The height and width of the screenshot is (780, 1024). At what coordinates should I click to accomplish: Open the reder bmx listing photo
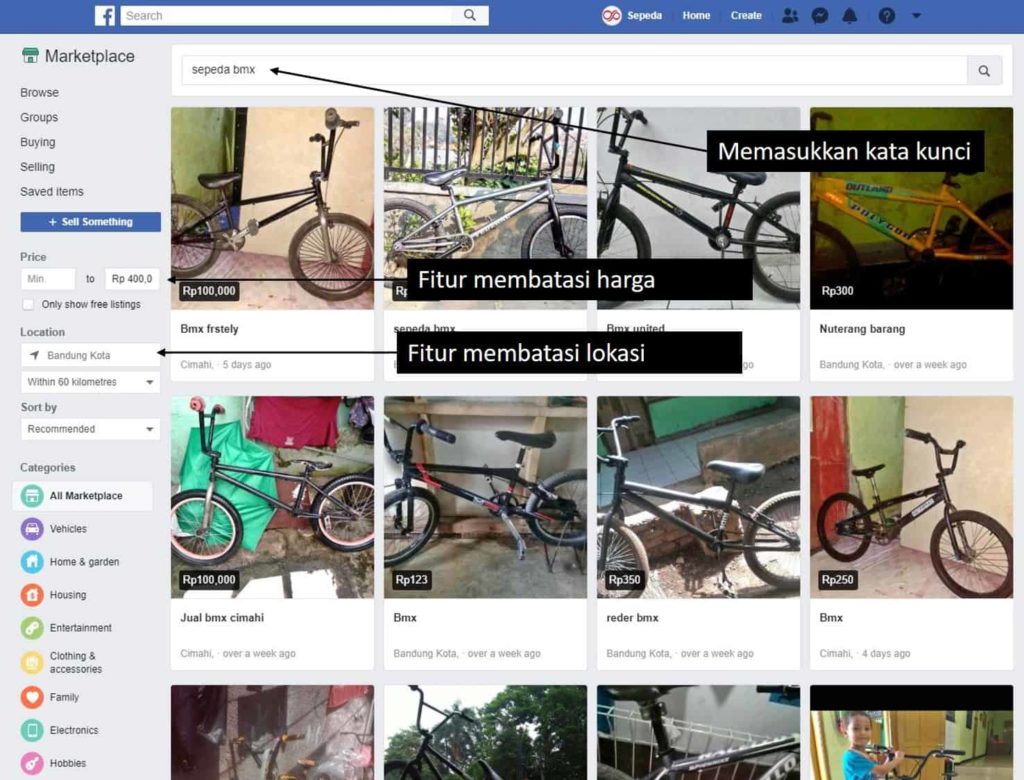pos(698,496)
